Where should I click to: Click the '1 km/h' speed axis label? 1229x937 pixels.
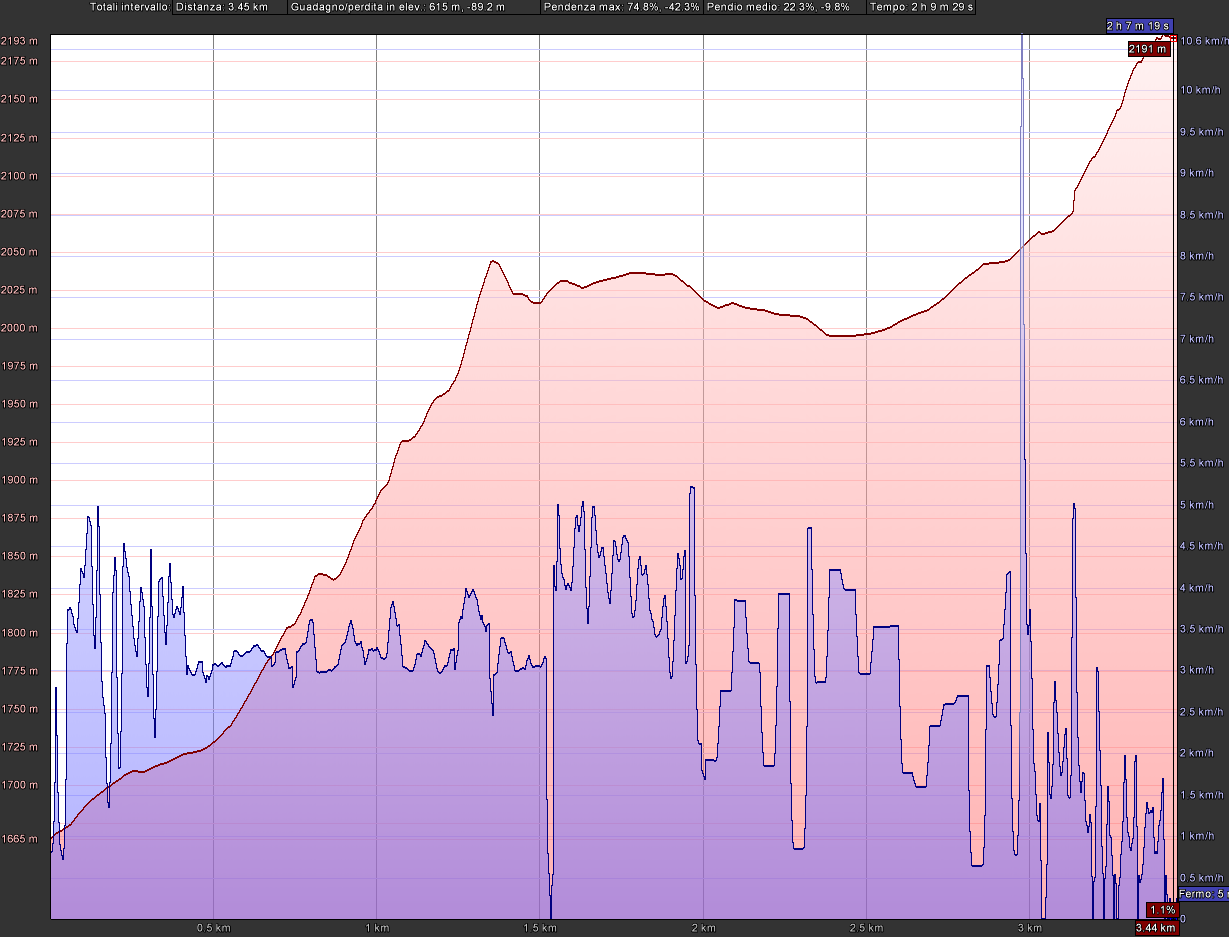coord(1200,836)
